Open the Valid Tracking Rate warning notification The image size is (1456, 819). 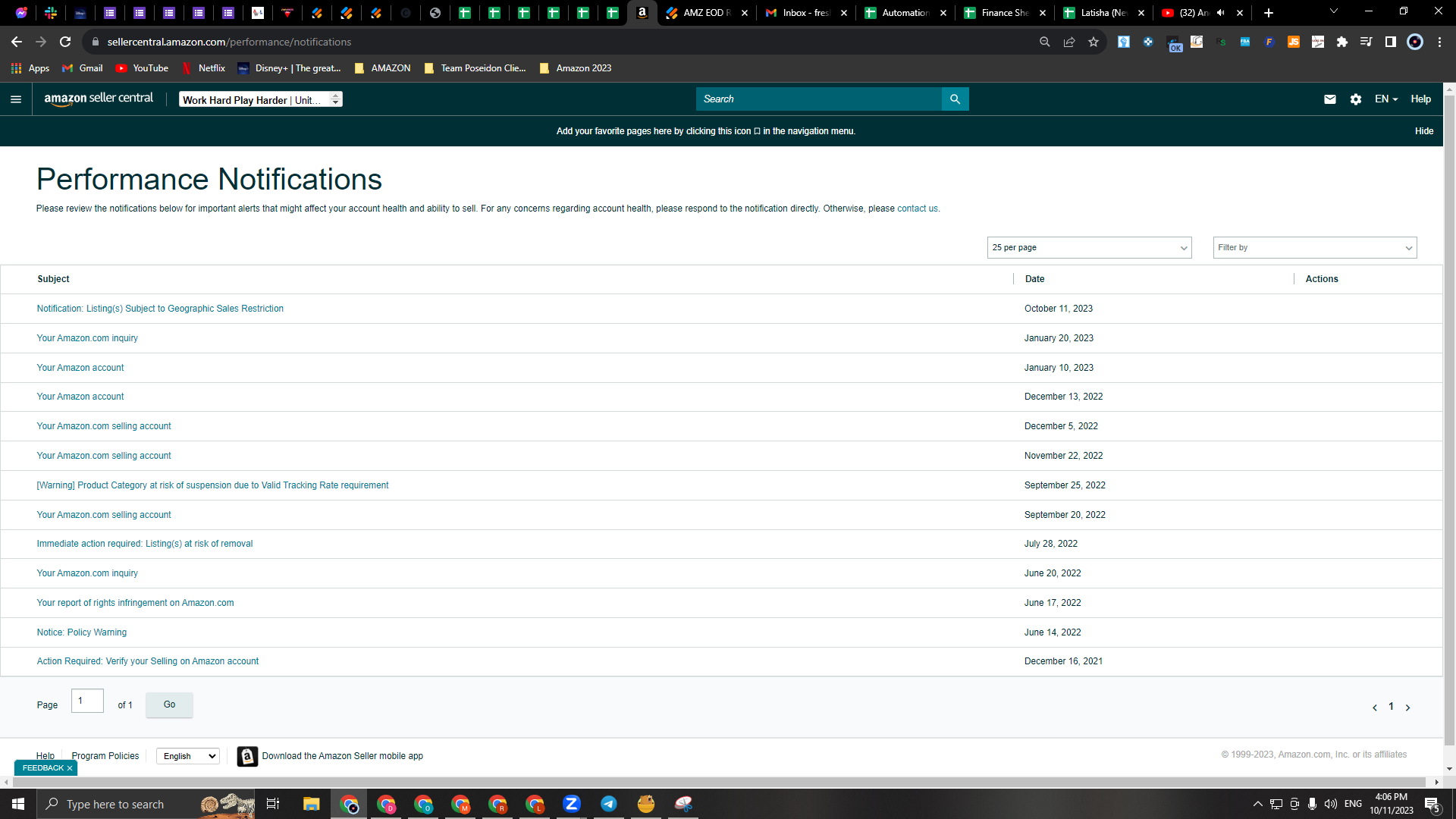[x=212, y=485]
